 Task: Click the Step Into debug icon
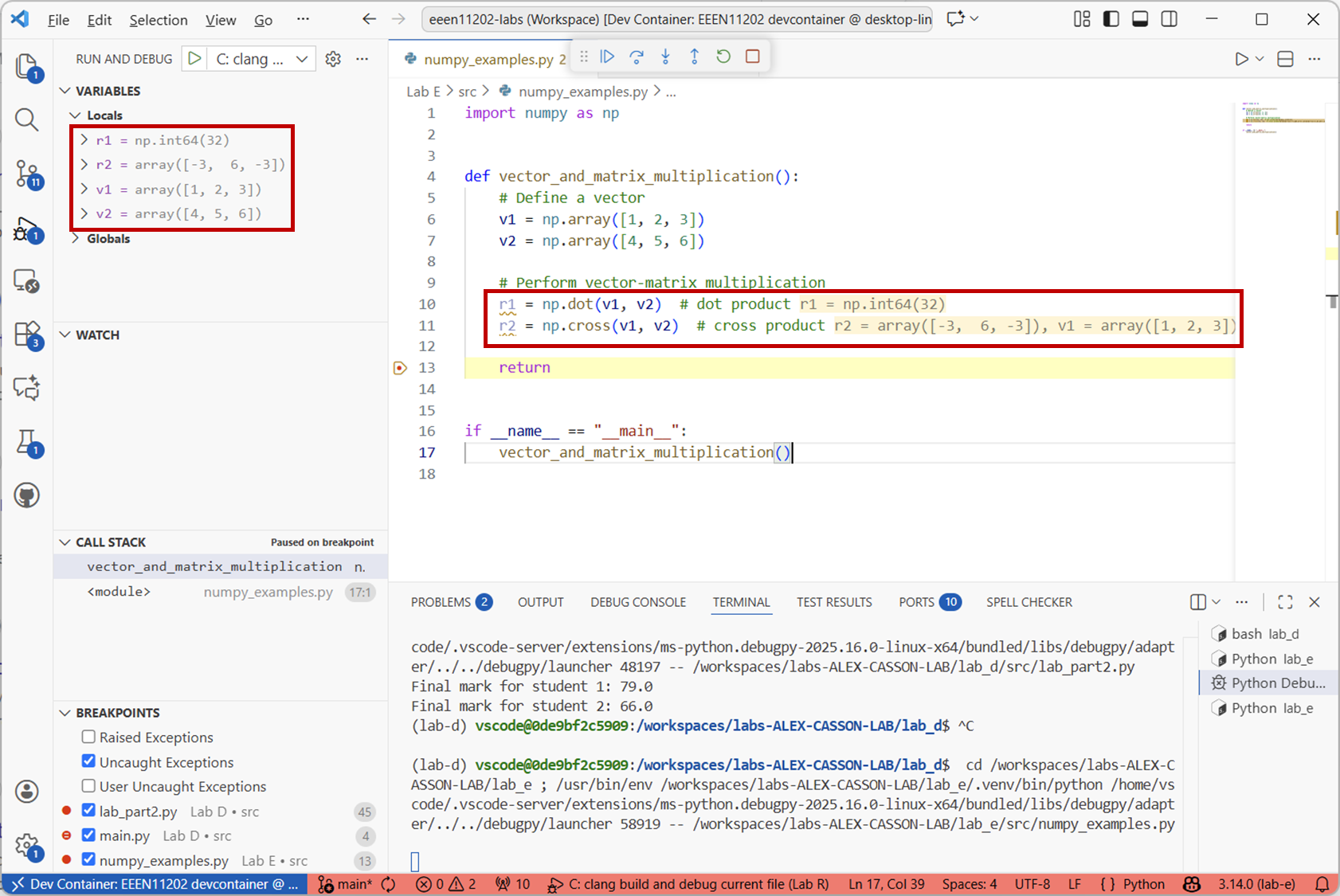[665, 57]
